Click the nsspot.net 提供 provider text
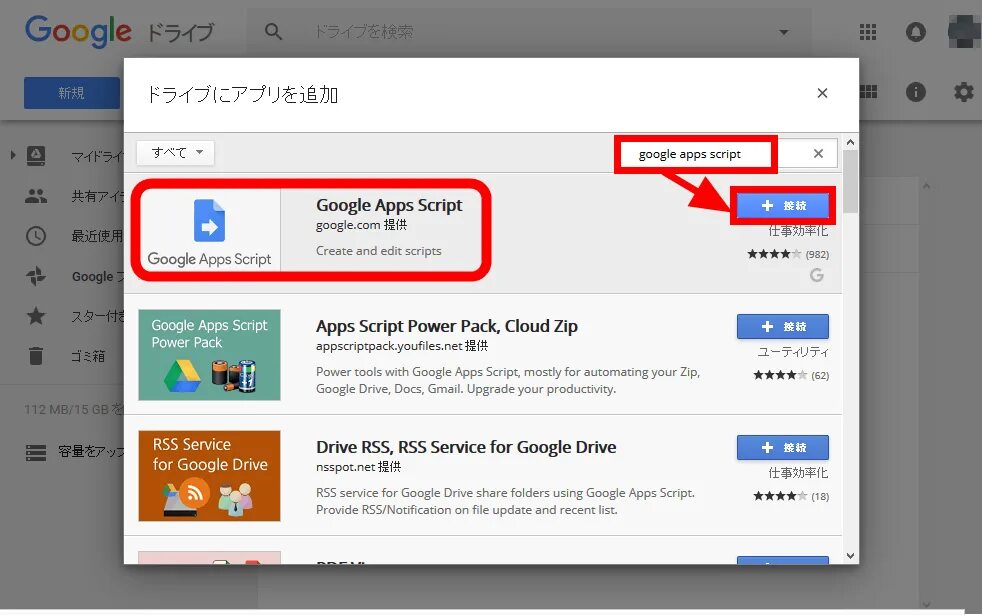Image resolution: width=982 pixels, height=615 pixels. [358, 467]
